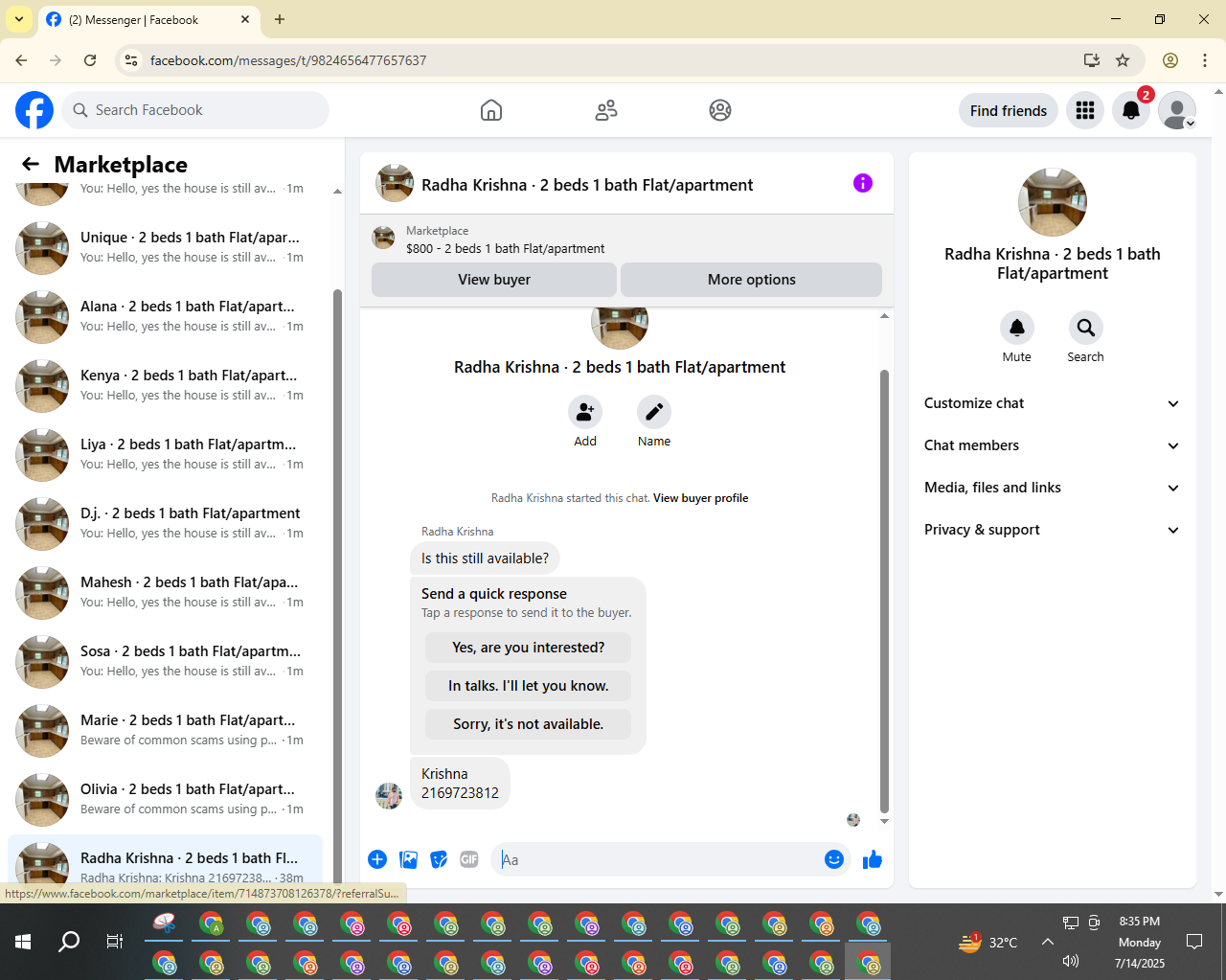Select the Messenger | Facebook browser tab
Screen dimensions: 1226x980
click(x=148, y=19)
